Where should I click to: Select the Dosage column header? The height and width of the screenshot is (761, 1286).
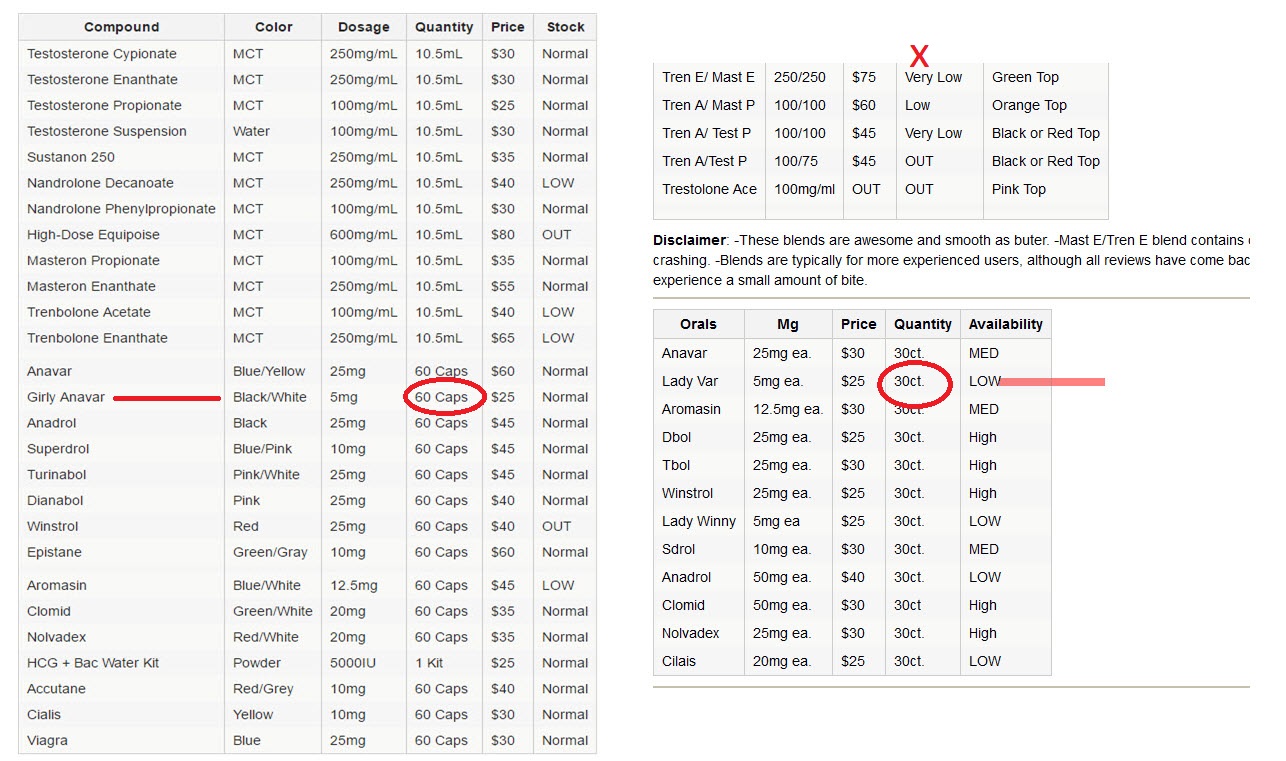(364, 27)
